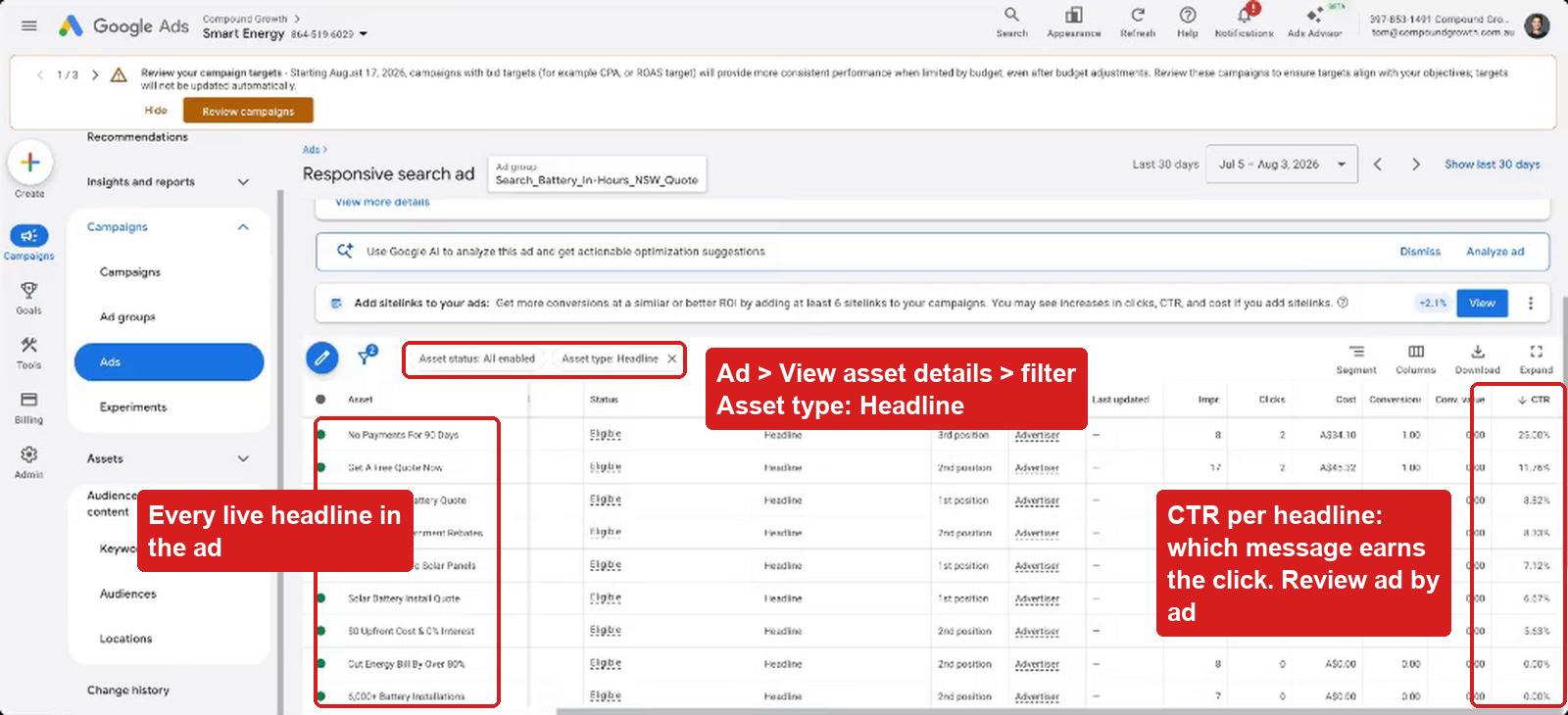Open the Notifications bell
The height and width of the screenshot is (715, 1568).
1245,15
